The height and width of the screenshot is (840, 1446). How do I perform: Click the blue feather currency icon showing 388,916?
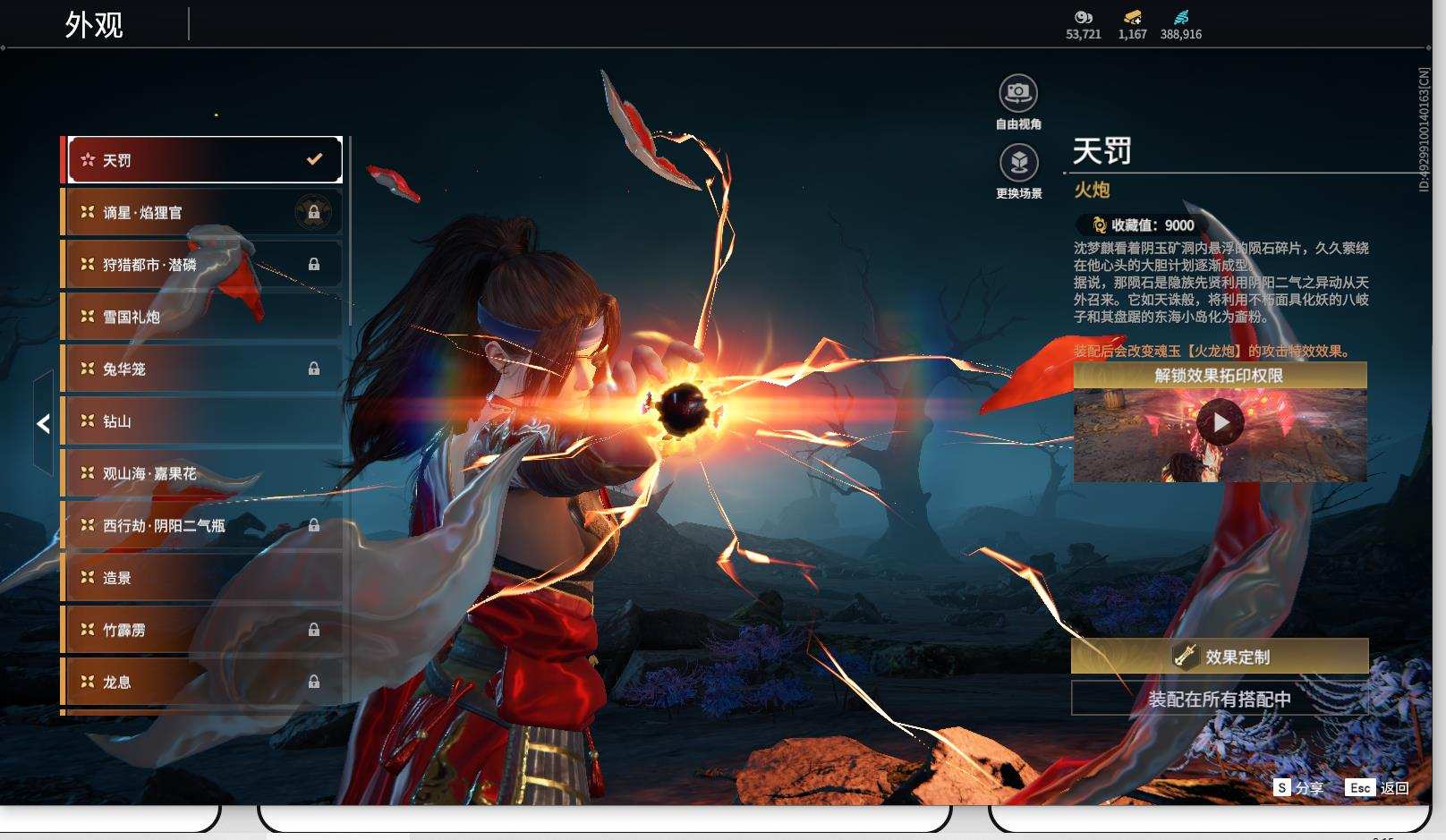[x=1181, y=17]
